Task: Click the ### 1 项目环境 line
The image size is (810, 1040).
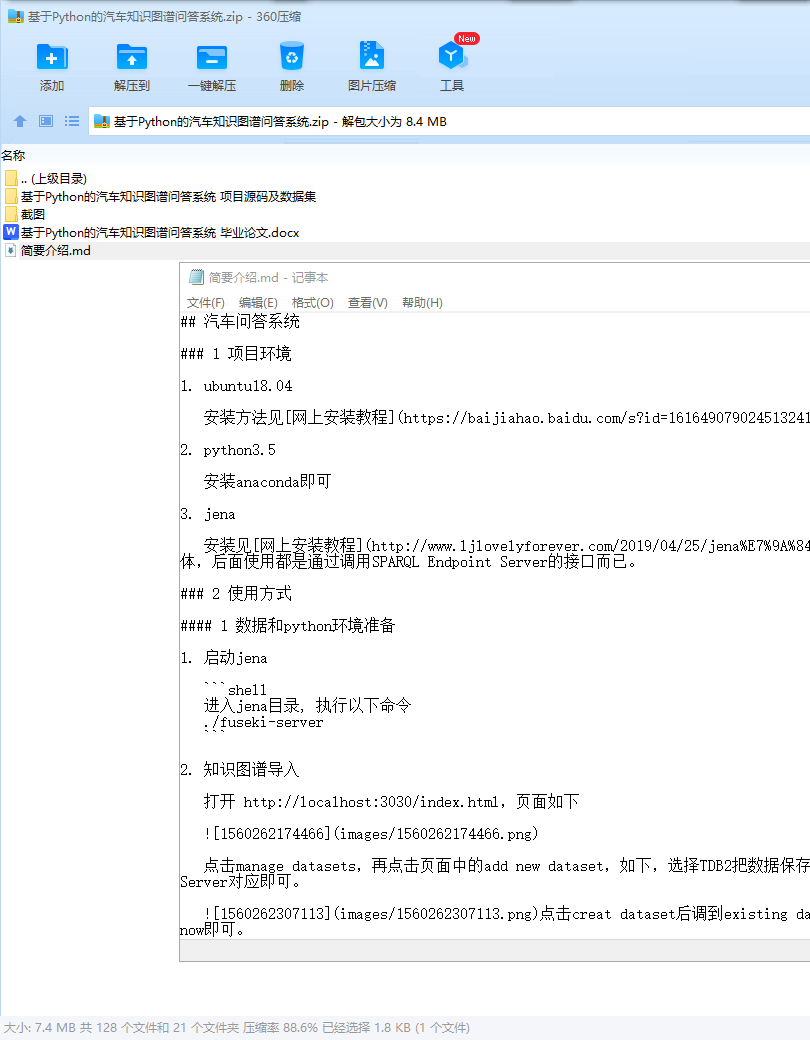Action: point(236,354)
